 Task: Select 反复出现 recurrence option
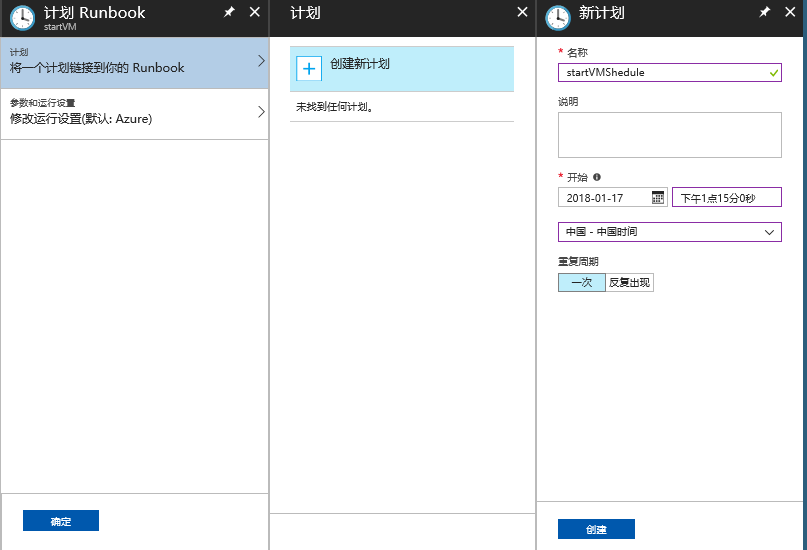coord(629,283)
